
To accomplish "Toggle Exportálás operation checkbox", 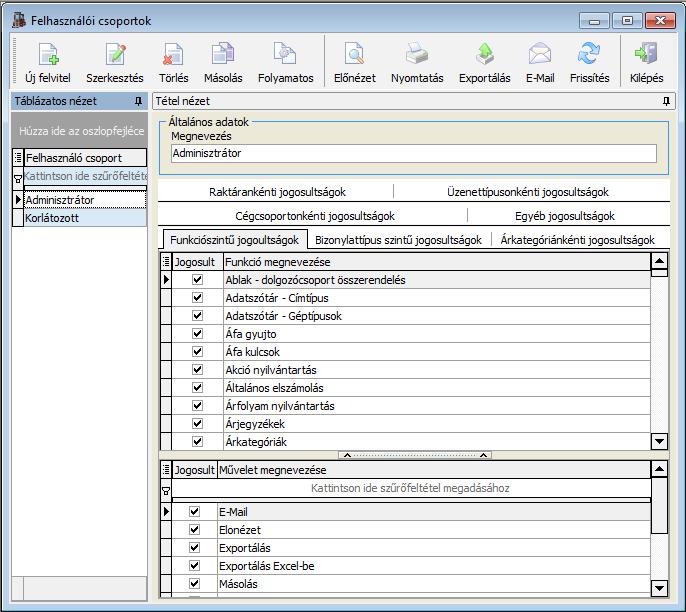I will point(194,547).
